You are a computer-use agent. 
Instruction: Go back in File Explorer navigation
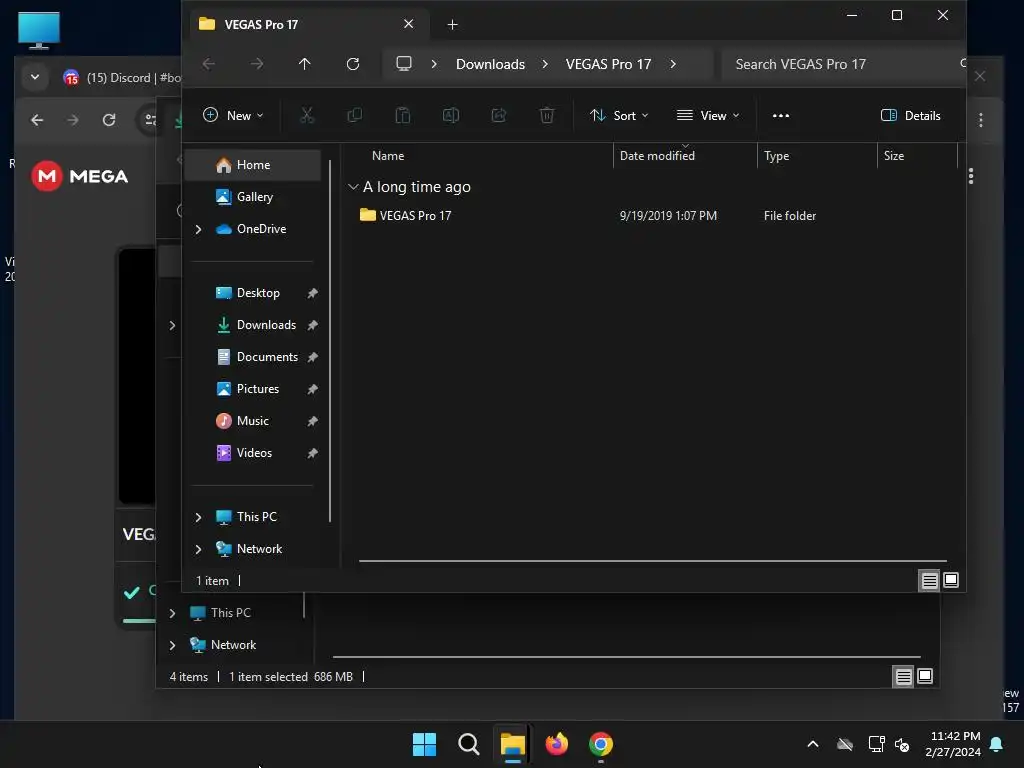pos(209,64)
